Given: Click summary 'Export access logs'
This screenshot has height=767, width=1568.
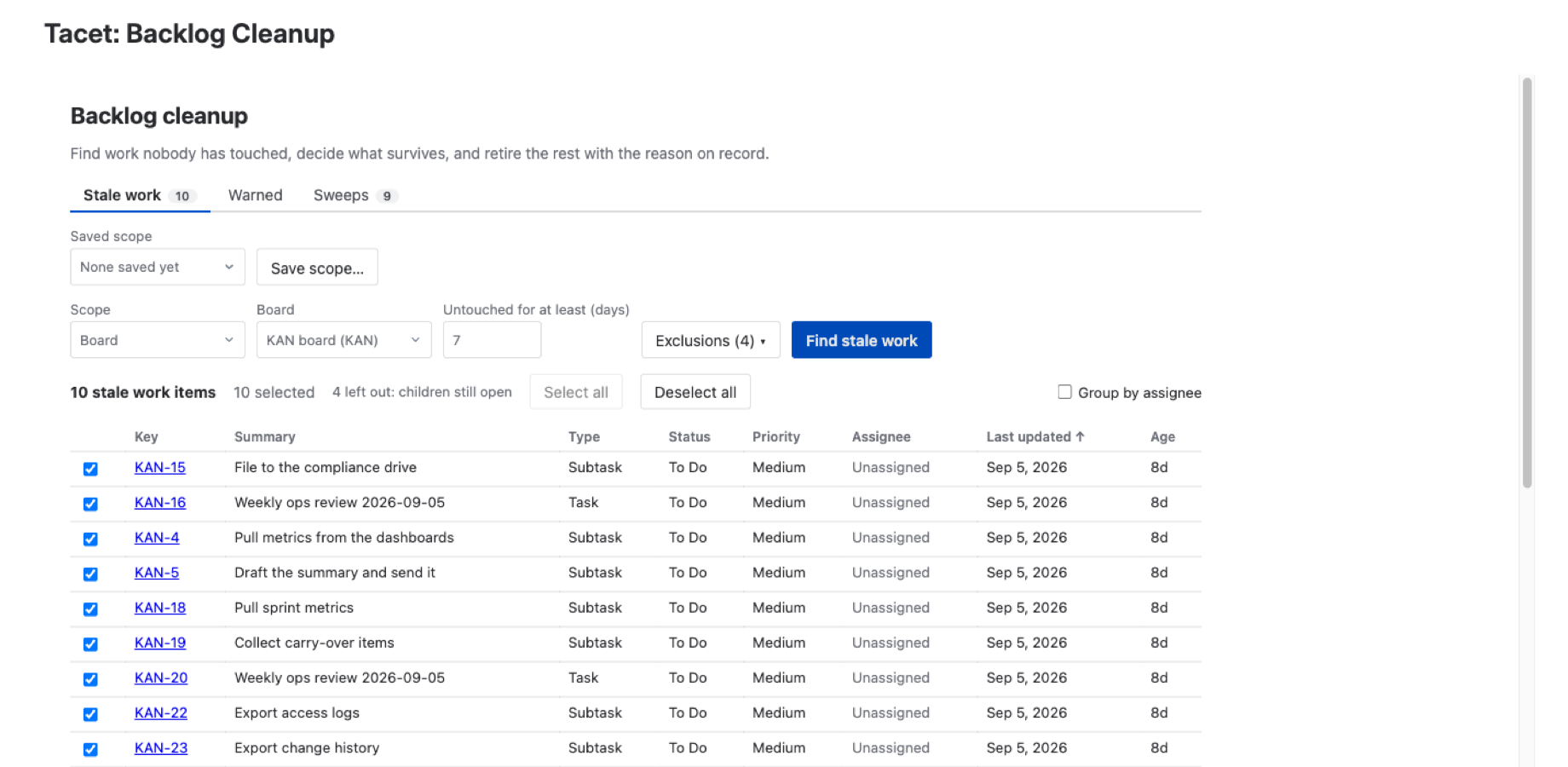Looking at the screenshot, I should [x=297, y=712].
